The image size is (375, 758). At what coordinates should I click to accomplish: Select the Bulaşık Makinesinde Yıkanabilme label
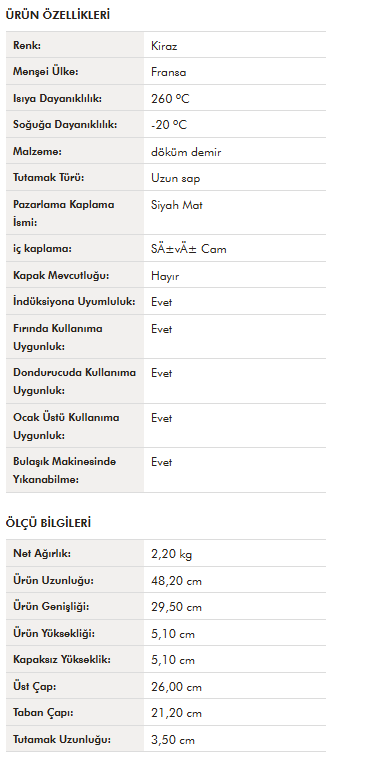click(64, 470)
